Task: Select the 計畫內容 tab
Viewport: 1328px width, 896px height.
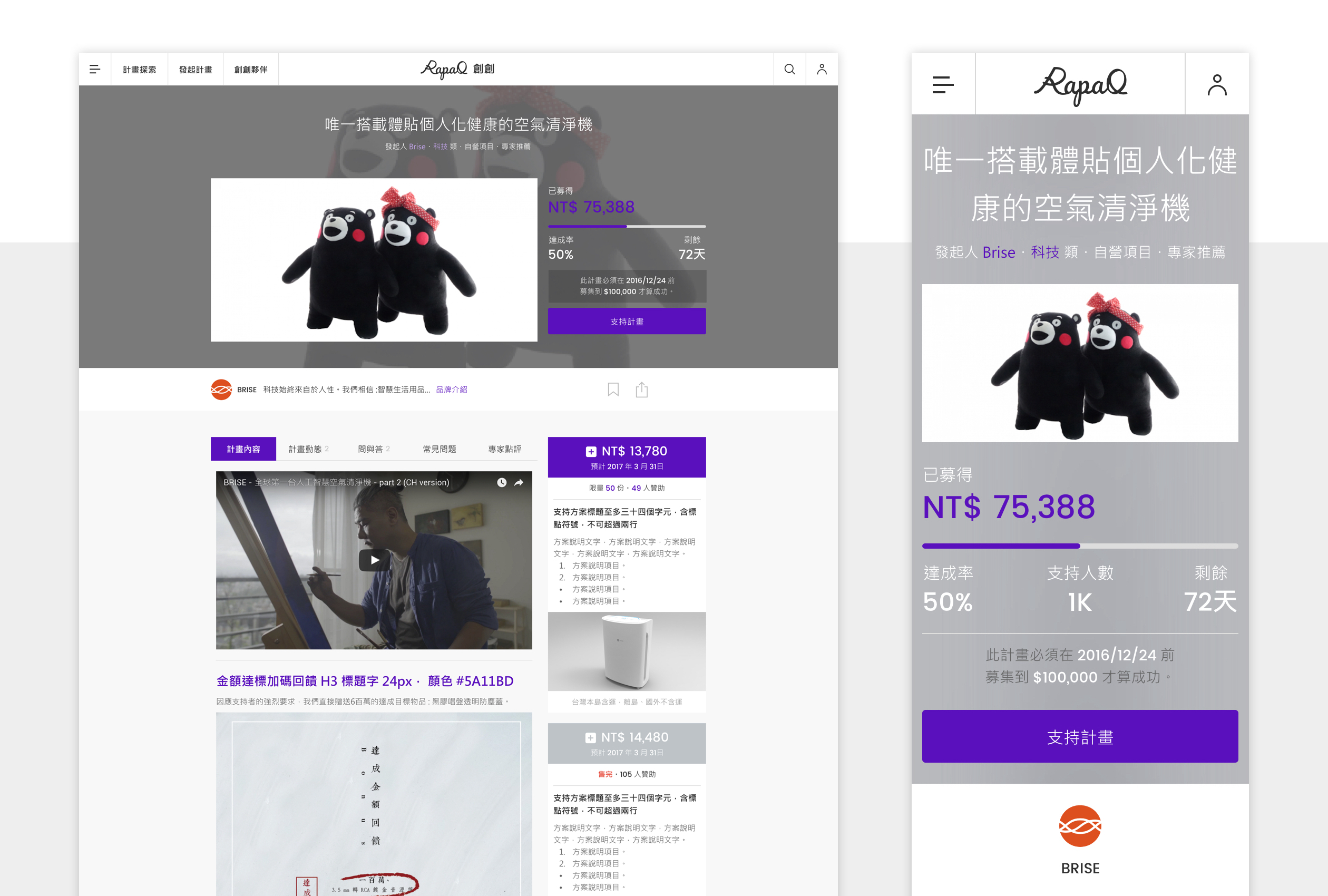Action: click(x=243, y=449)
